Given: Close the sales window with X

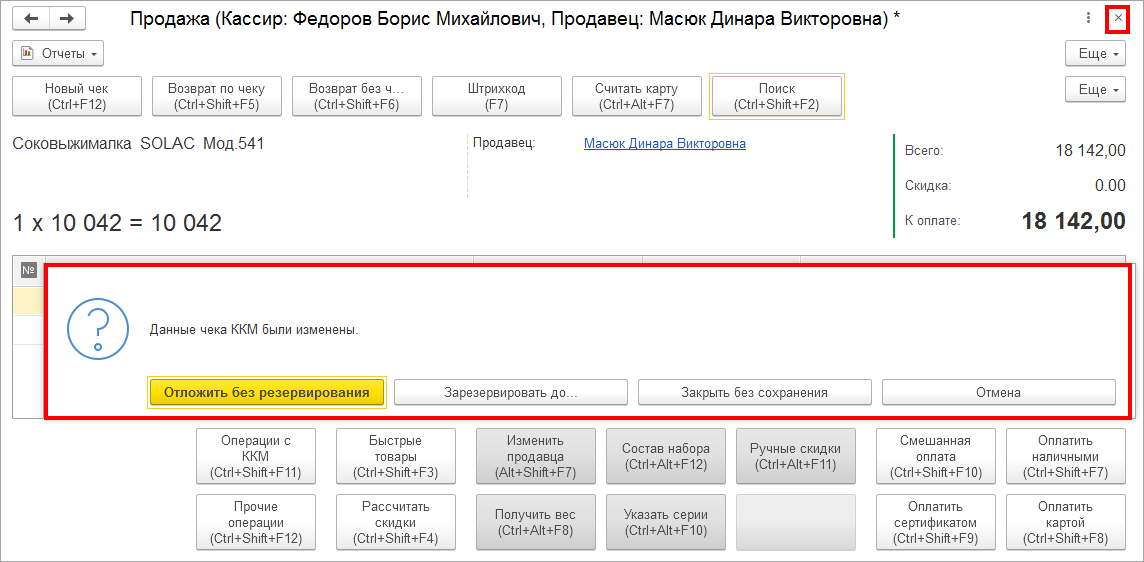Looking at the screenshot, I should (1118, 18).
